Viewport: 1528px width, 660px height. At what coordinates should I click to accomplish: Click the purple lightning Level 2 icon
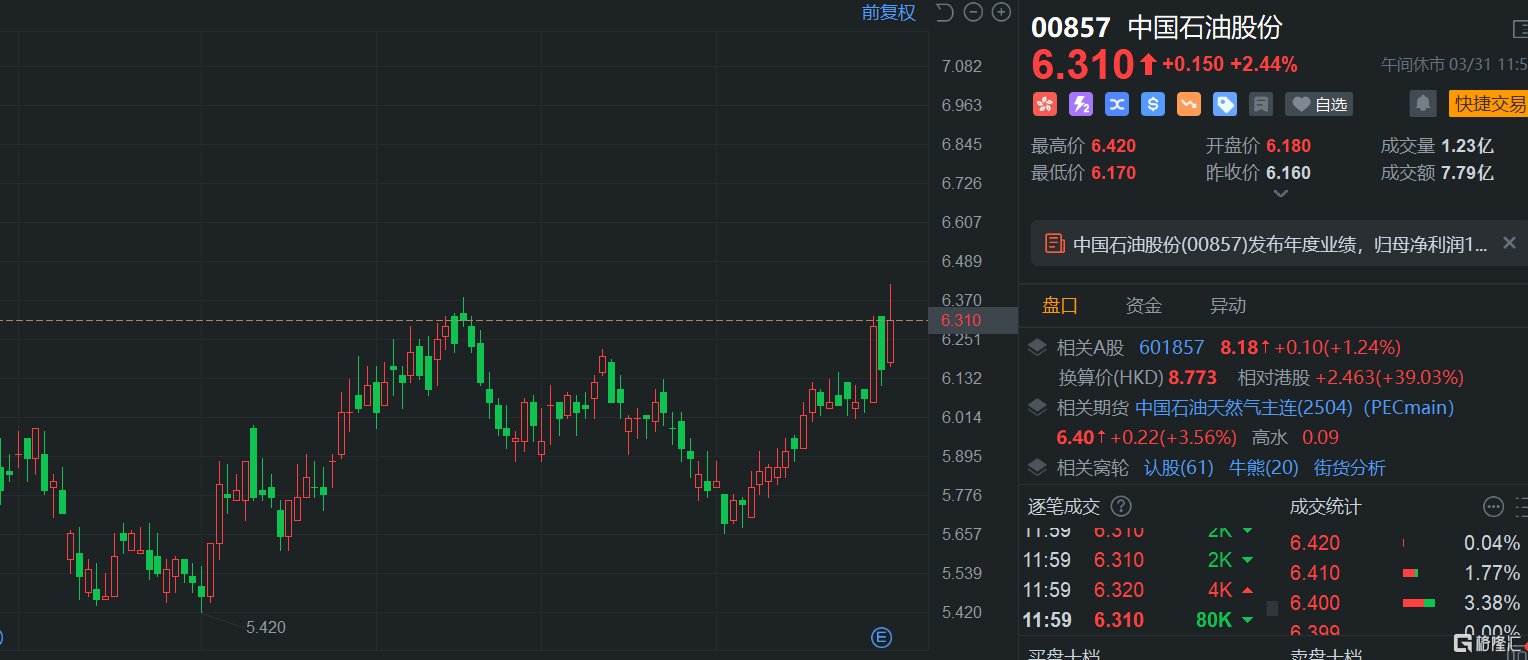(x=1081, y=104)
